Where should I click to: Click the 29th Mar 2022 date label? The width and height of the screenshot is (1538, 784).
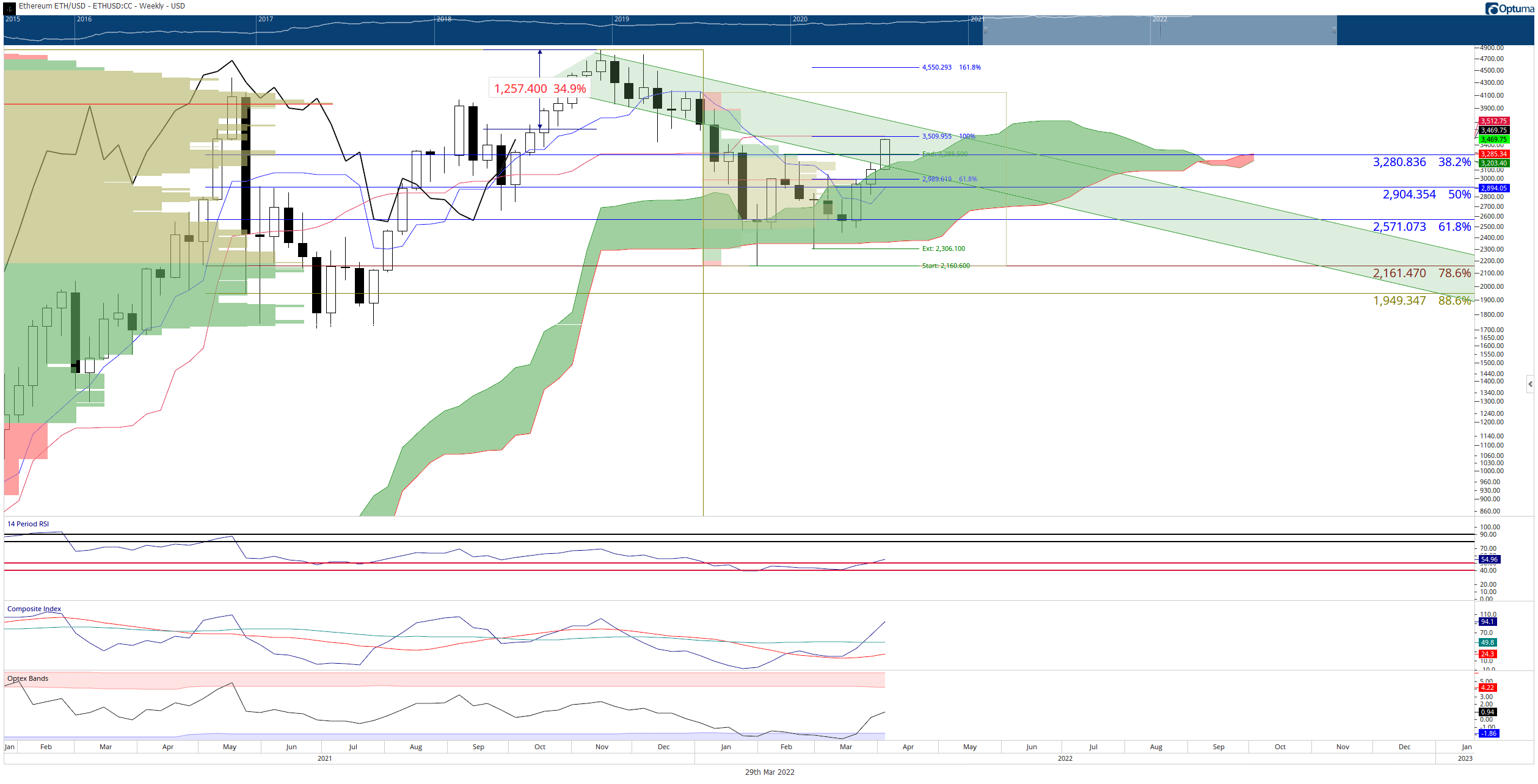[770, 772]
